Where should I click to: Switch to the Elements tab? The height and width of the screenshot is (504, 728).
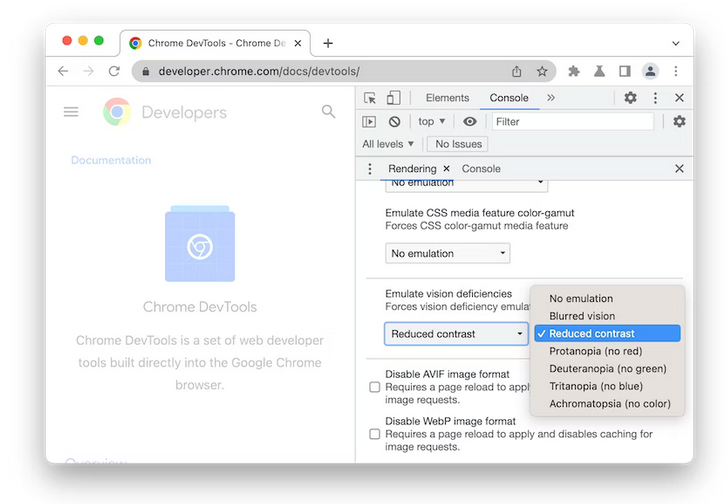coord(447,98)
